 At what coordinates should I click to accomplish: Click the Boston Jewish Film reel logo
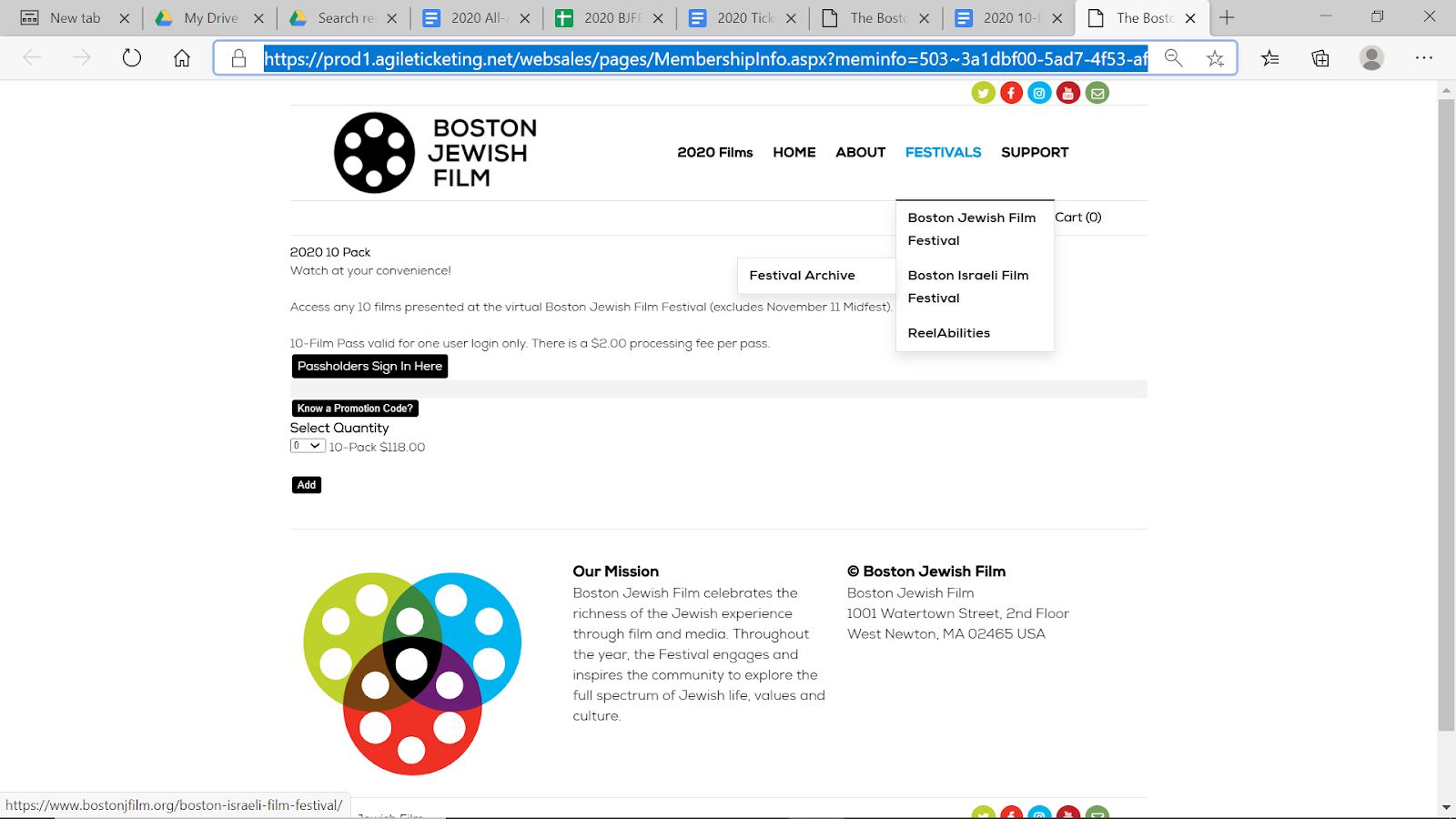(x=436, y=153)
